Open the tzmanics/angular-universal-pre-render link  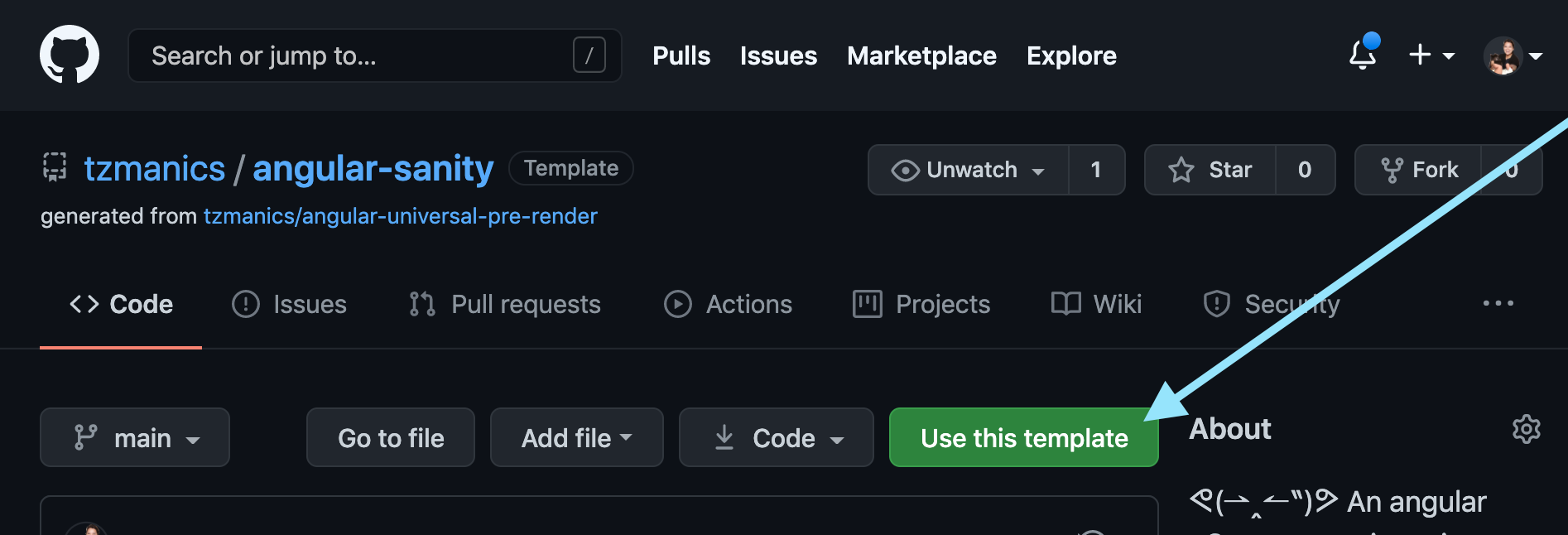coord(400,216)
